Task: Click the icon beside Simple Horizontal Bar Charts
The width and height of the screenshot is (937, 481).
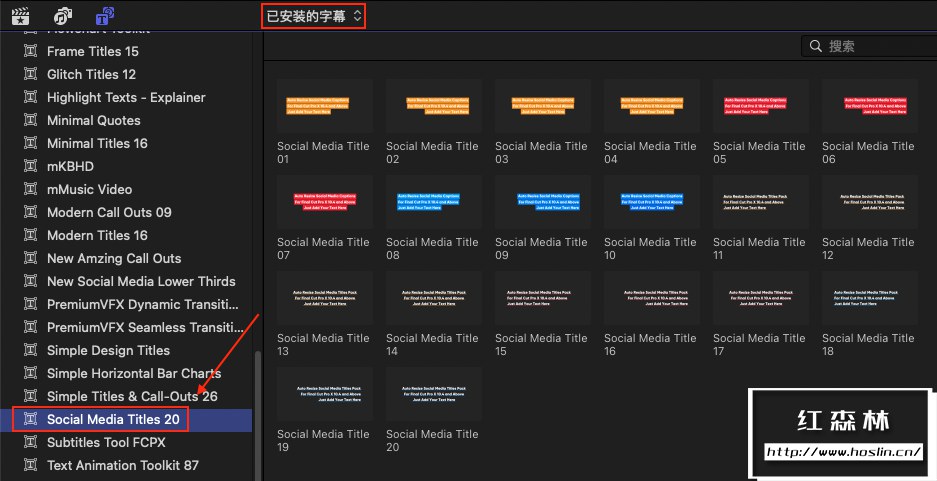Action: pos(30,373)
